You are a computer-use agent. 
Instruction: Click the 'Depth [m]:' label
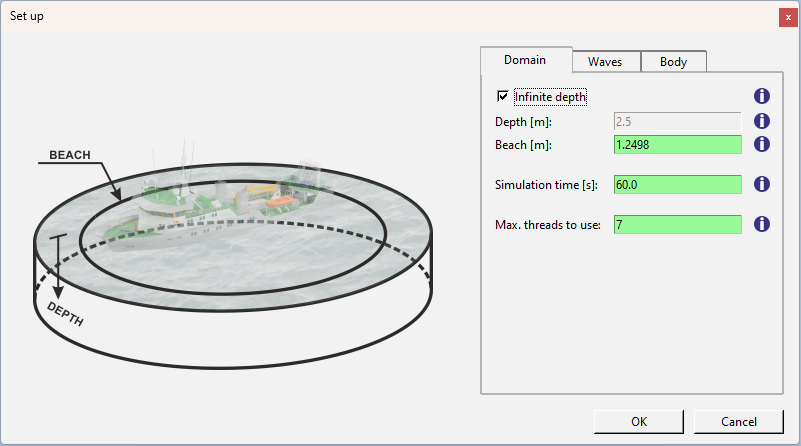[x=523, y=122]
